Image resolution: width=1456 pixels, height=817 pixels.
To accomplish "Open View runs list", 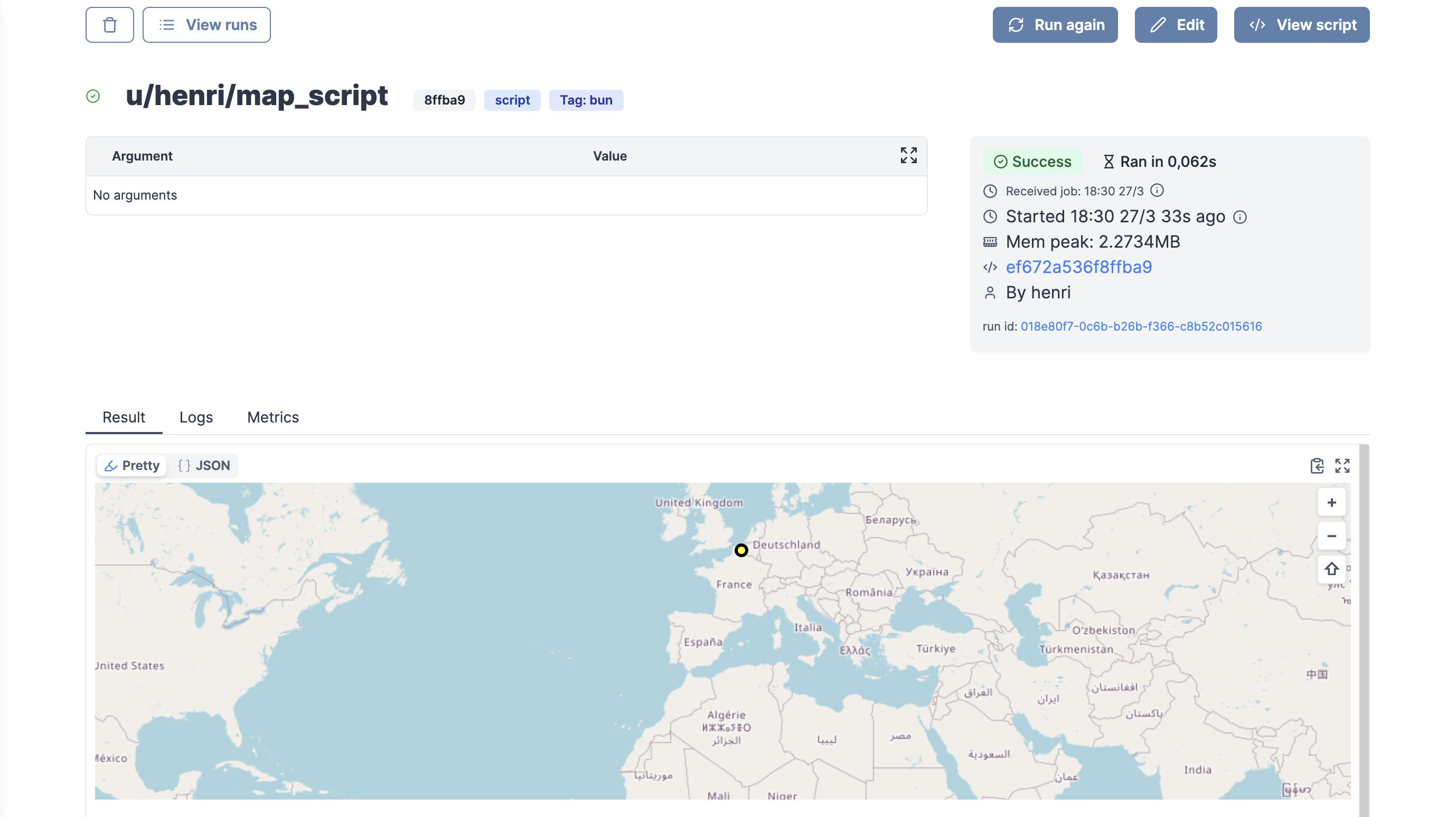I will [206, 25].
